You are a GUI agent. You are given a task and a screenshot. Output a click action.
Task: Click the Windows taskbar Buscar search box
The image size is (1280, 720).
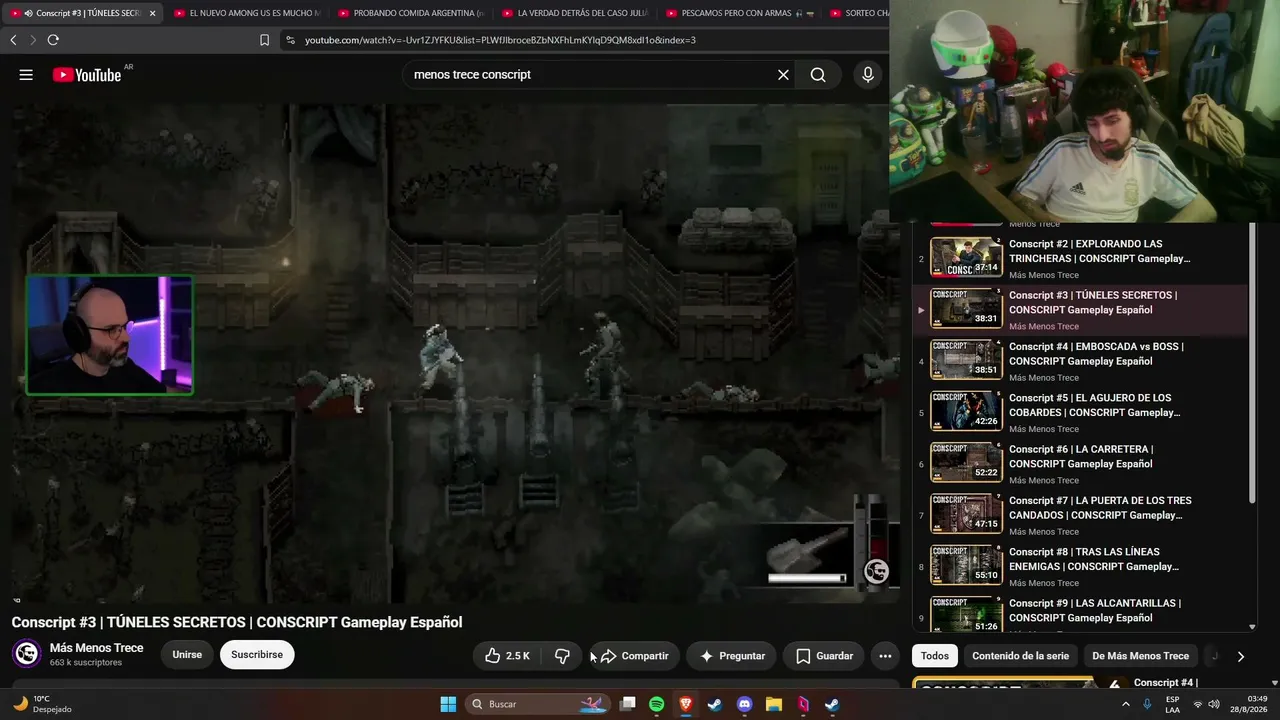click(x=537, y=704)
